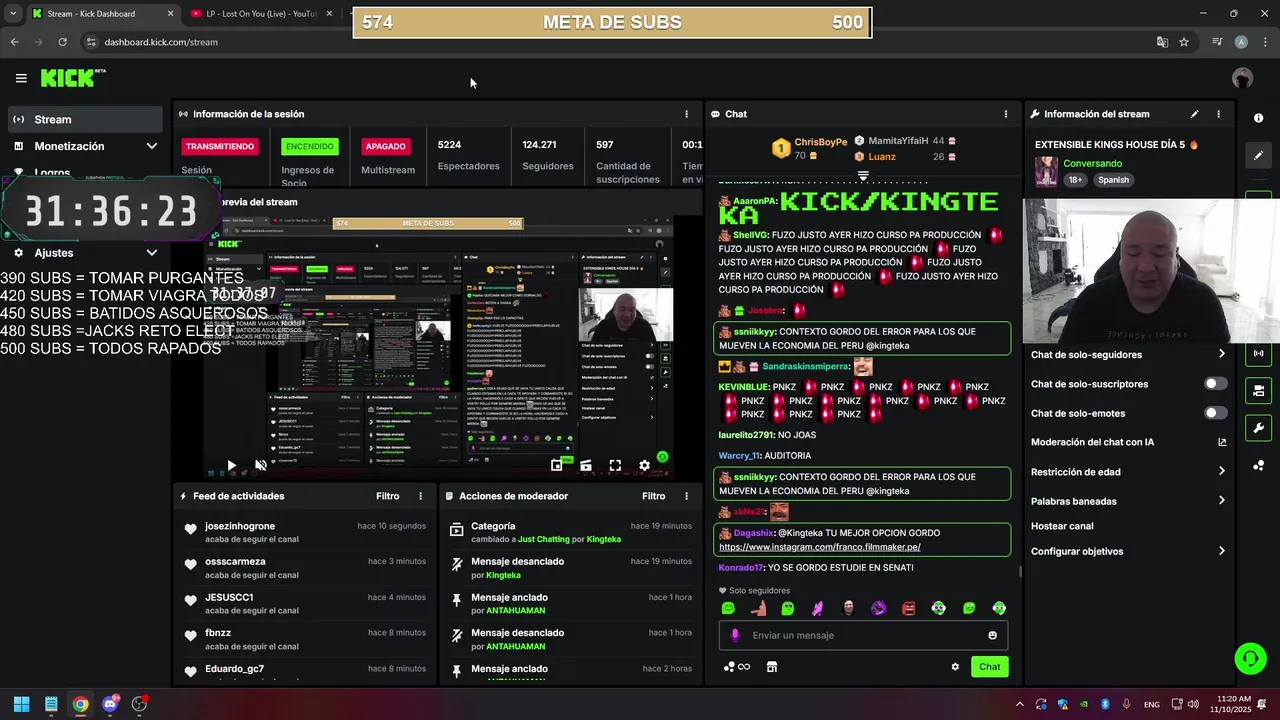
Task: Open Acciones de moderador three-dot menu
Action: 686,496
